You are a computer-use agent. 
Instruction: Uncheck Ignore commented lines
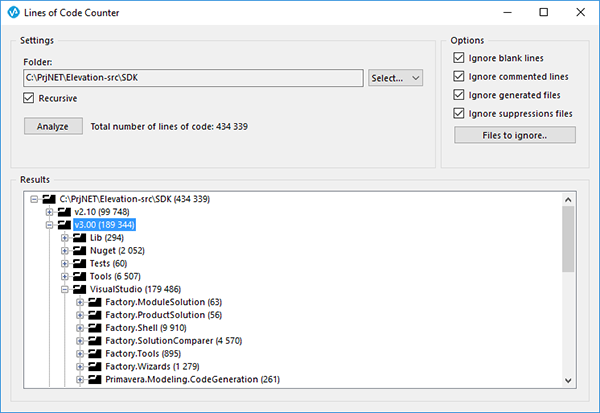pyautogui.click(x=458, y=76)
